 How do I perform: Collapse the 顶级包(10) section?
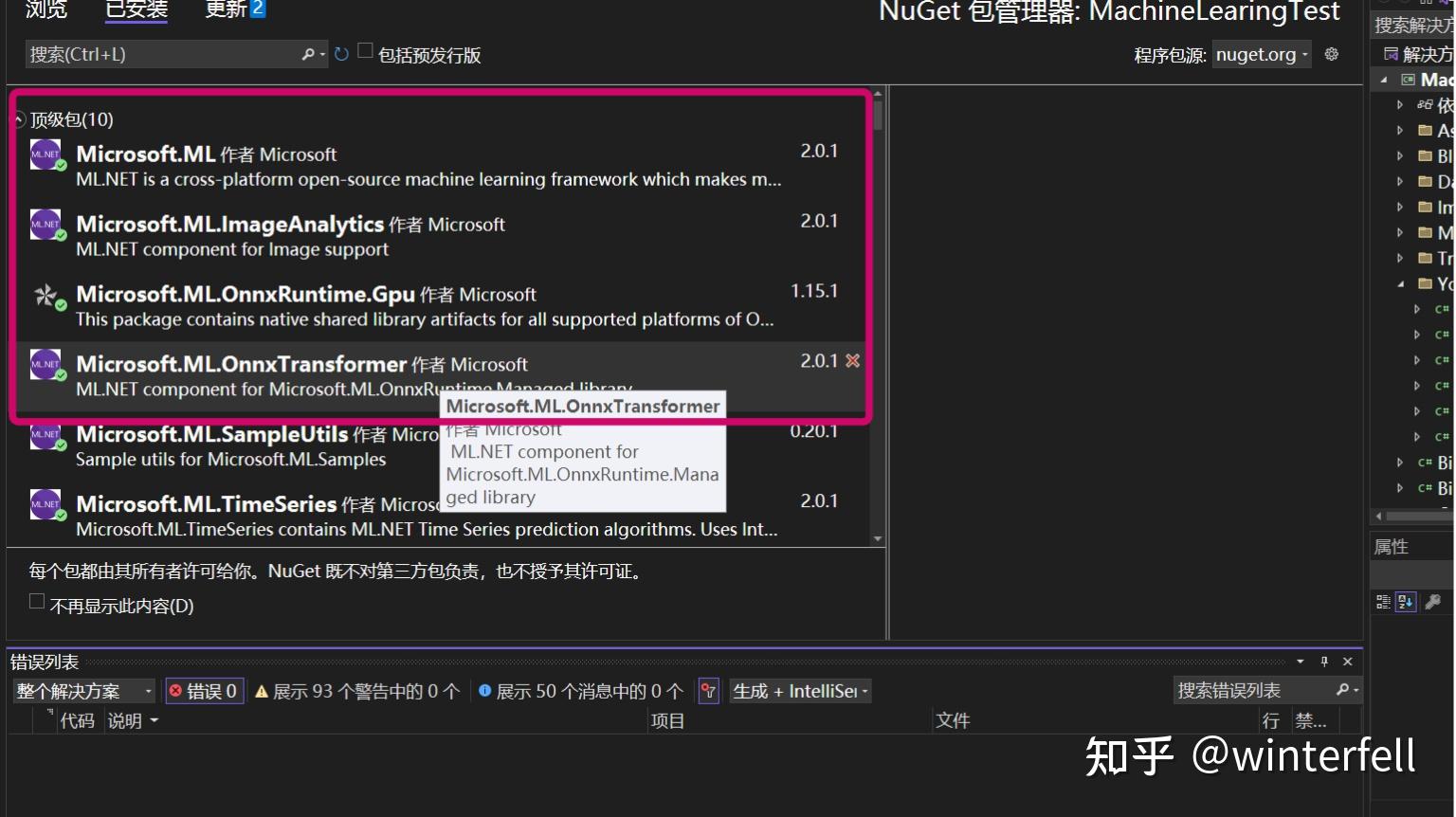pos(16,118)
